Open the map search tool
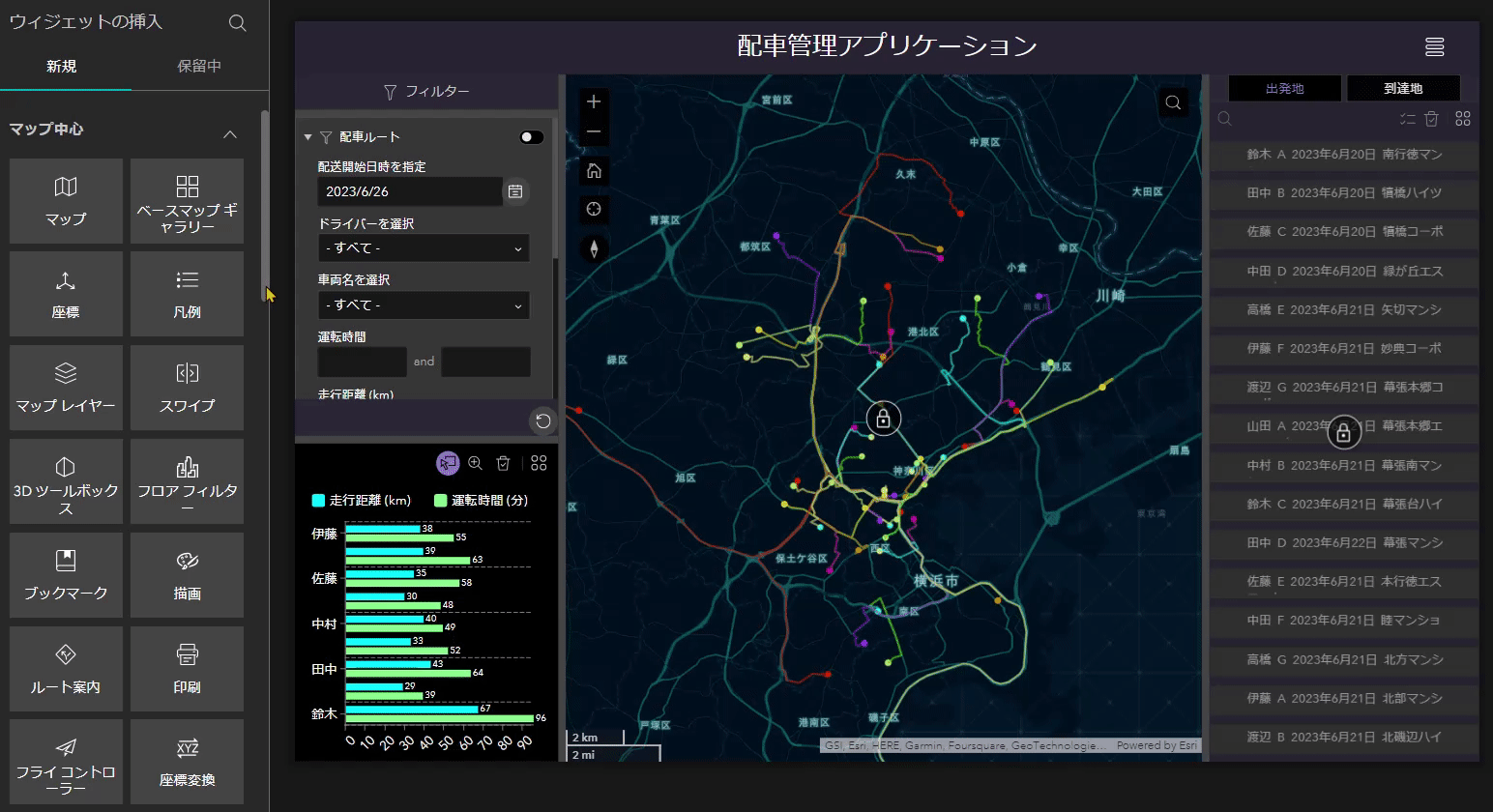Image resolution: width=1493 pixels, height=812 pixels. click(x=1173, y=102)
